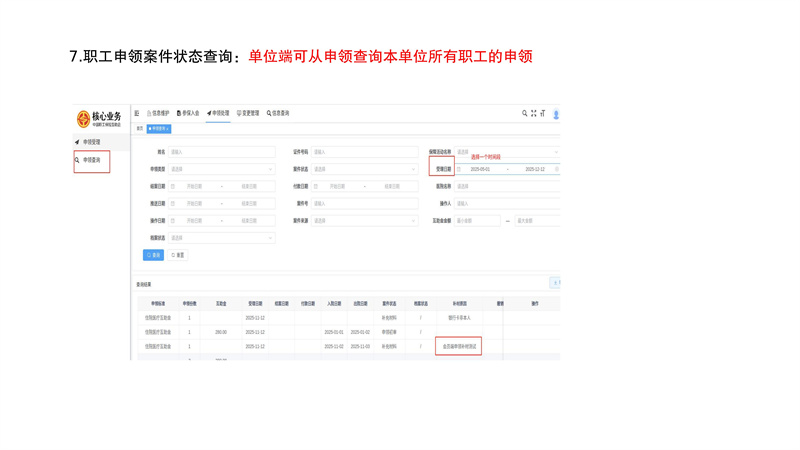Click the 姓名 input field
This screenshot has width=800, height=450.
221,152
